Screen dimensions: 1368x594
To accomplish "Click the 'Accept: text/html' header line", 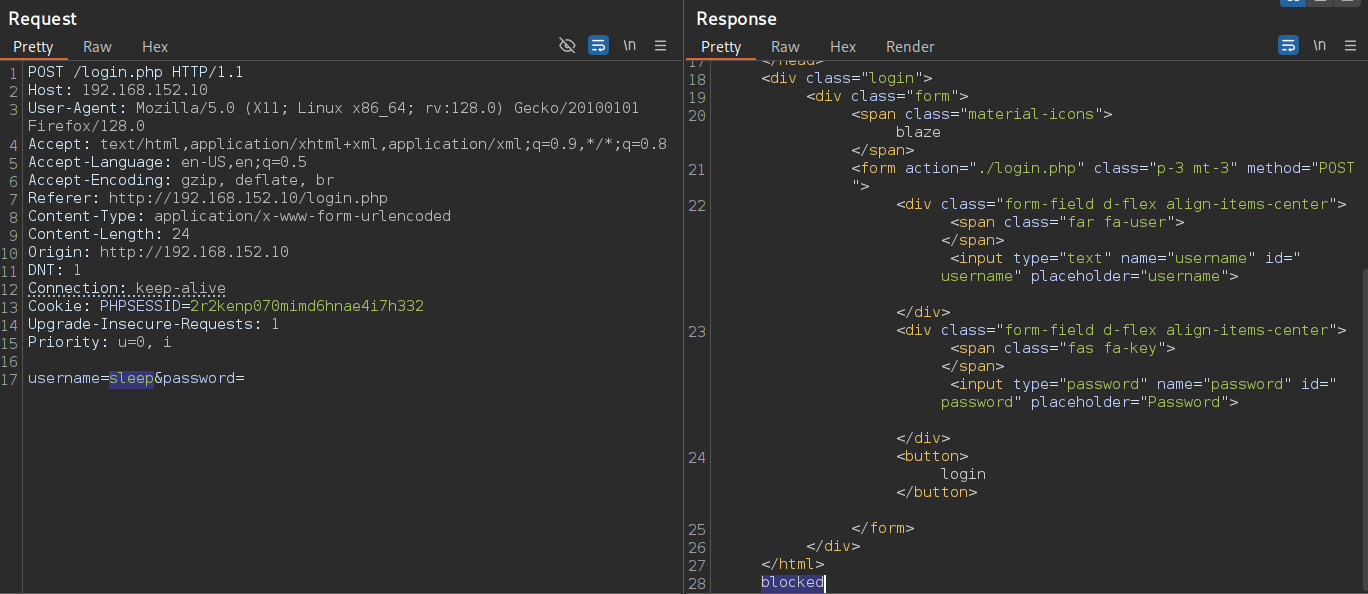I will [347, 144].
